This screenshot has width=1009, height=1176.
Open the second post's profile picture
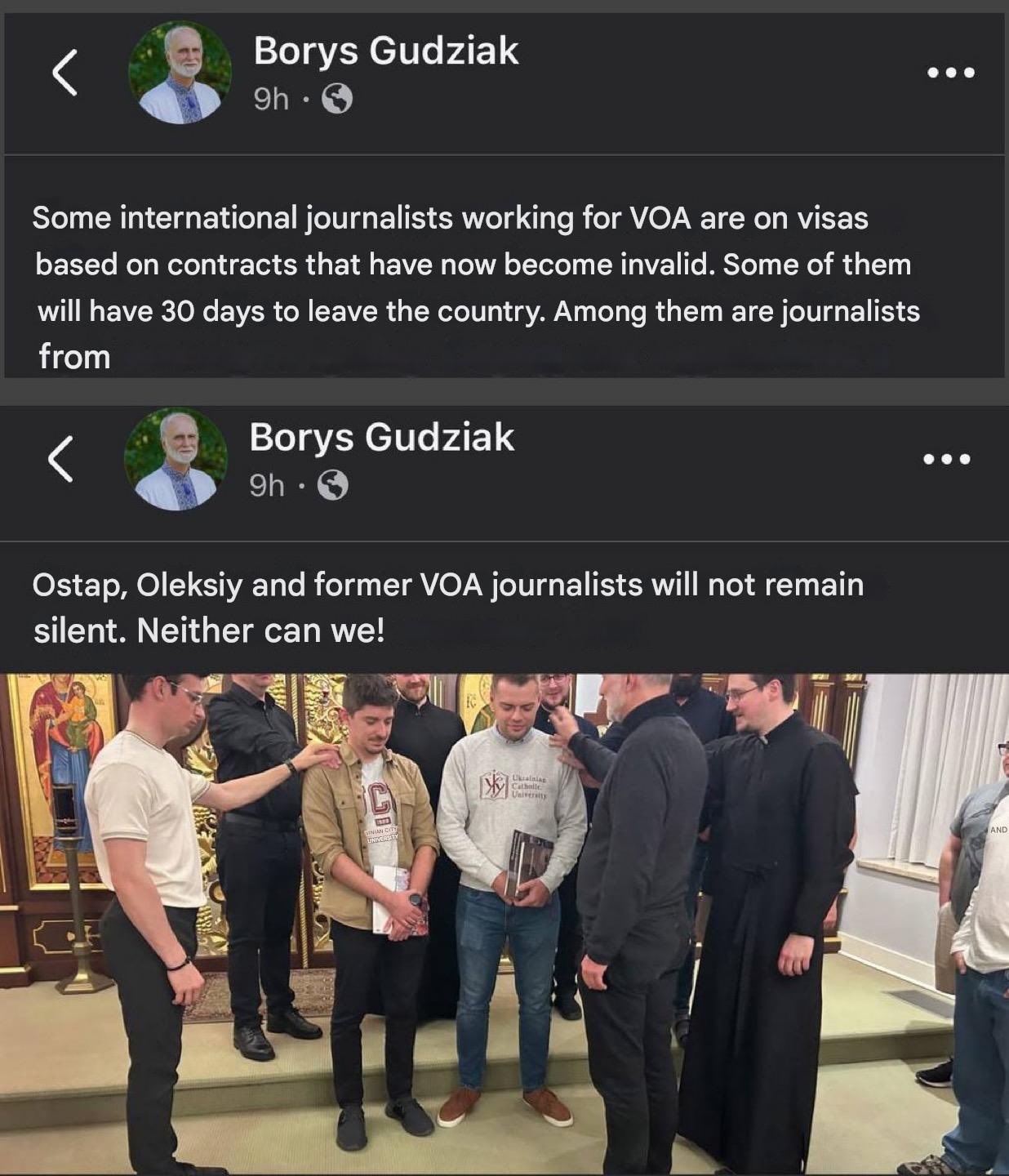(176, 460)
